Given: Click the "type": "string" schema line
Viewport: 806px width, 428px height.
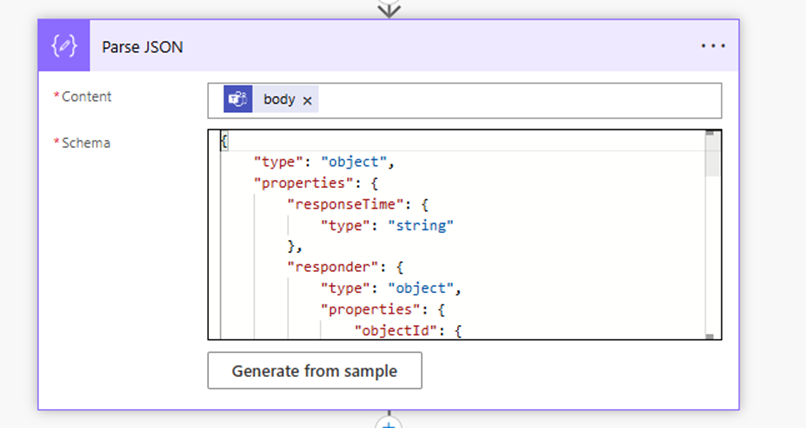Looking at the screenshot, I should pos(387,226).
